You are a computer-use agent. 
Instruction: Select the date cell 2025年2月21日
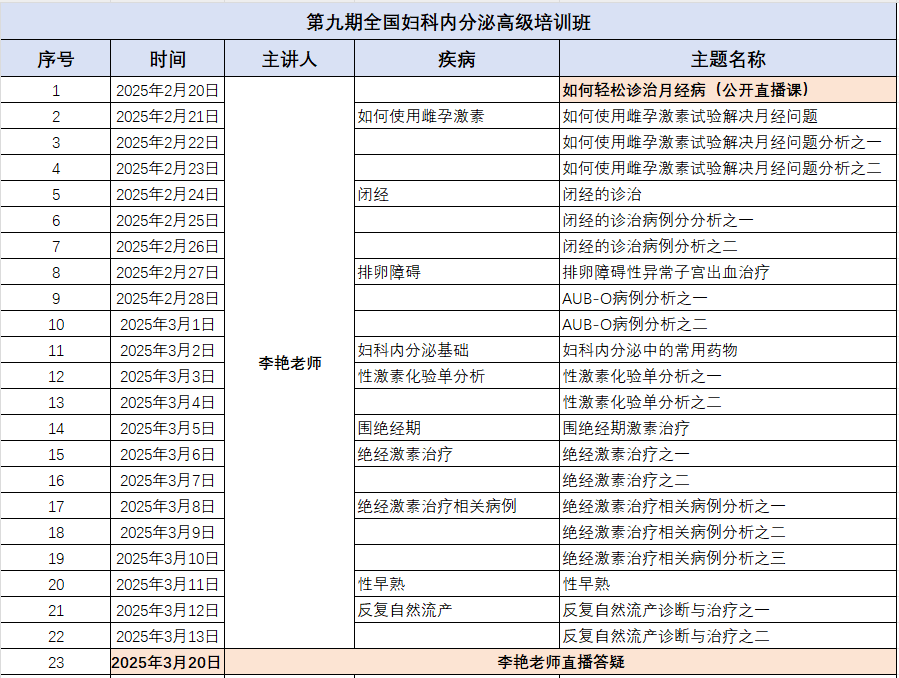(167, 116)
